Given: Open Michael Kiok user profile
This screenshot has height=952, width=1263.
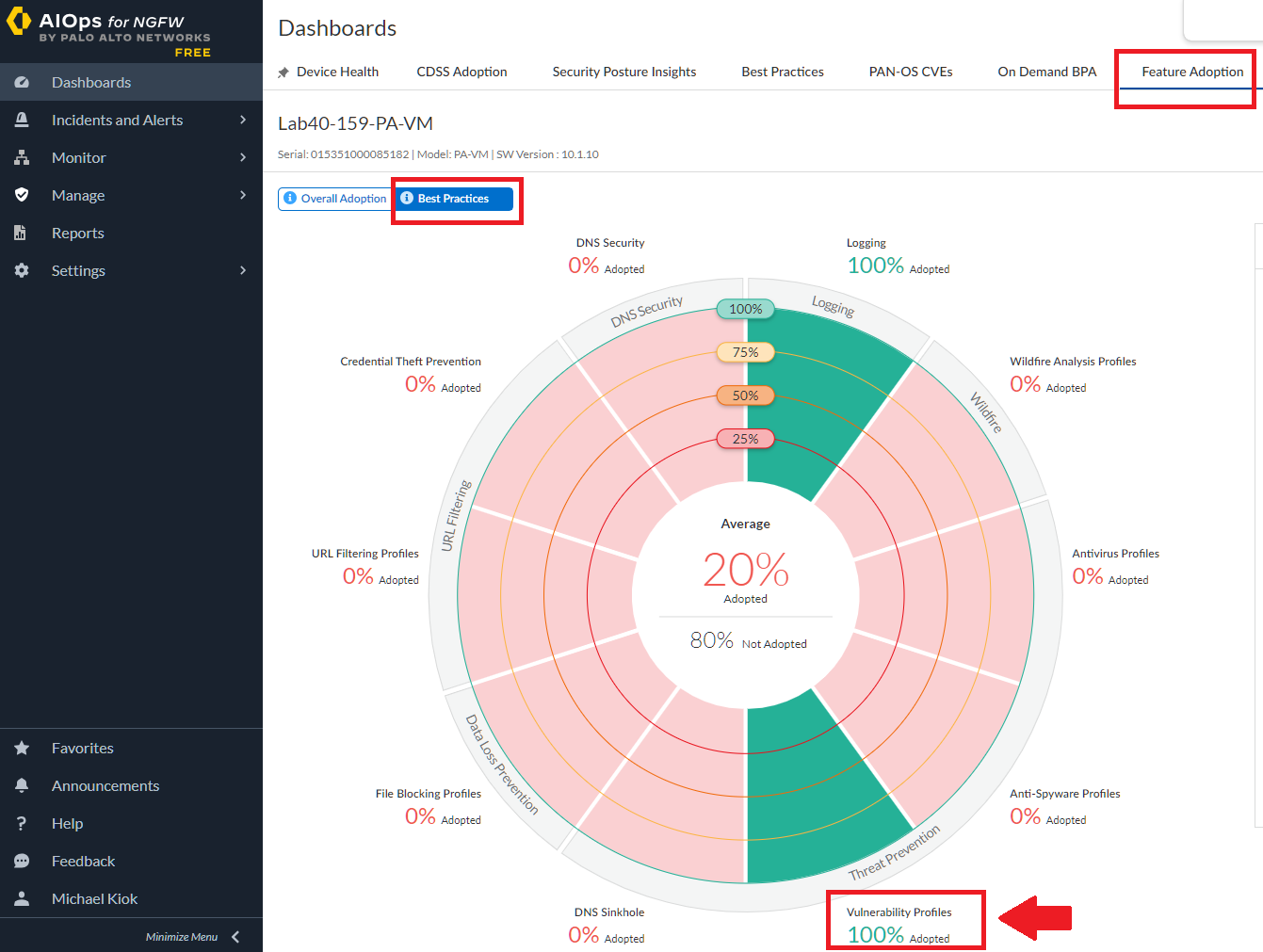Looking at the screenshot, I should 94,899.
